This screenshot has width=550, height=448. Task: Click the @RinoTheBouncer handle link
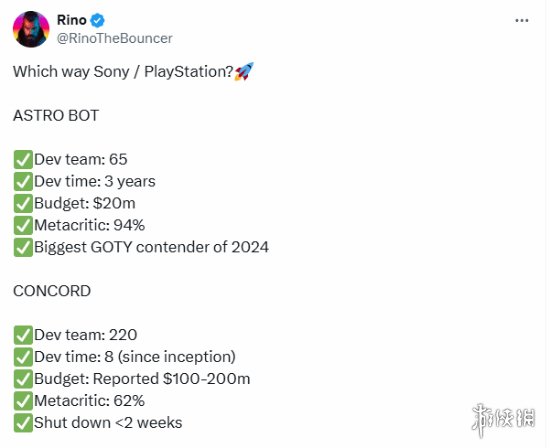coord(115,38)
